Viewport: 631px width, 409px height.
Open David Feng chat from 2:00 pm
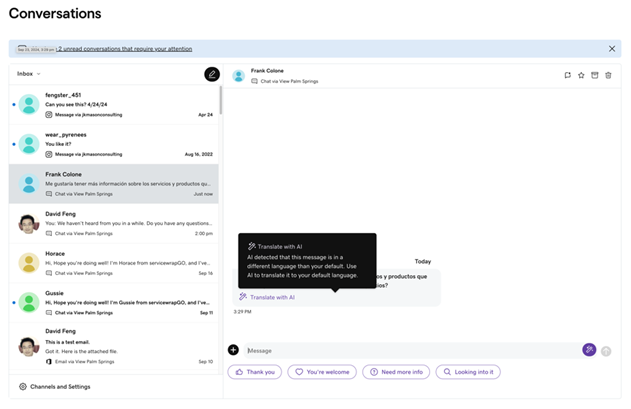(x=114, y=223)
